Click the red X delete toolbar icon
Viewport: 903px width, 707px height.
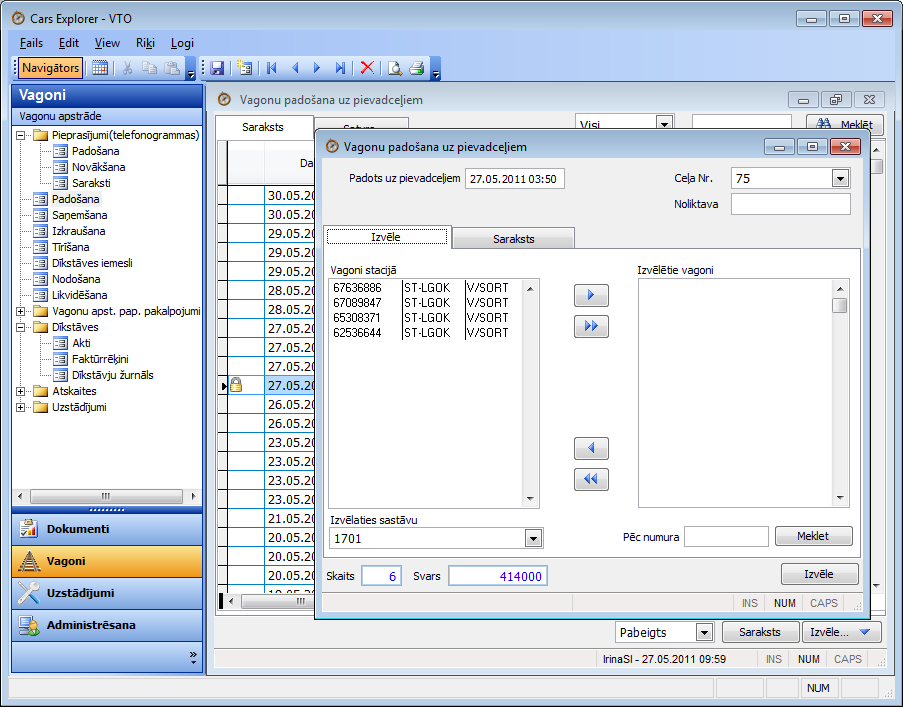point(367,68)
